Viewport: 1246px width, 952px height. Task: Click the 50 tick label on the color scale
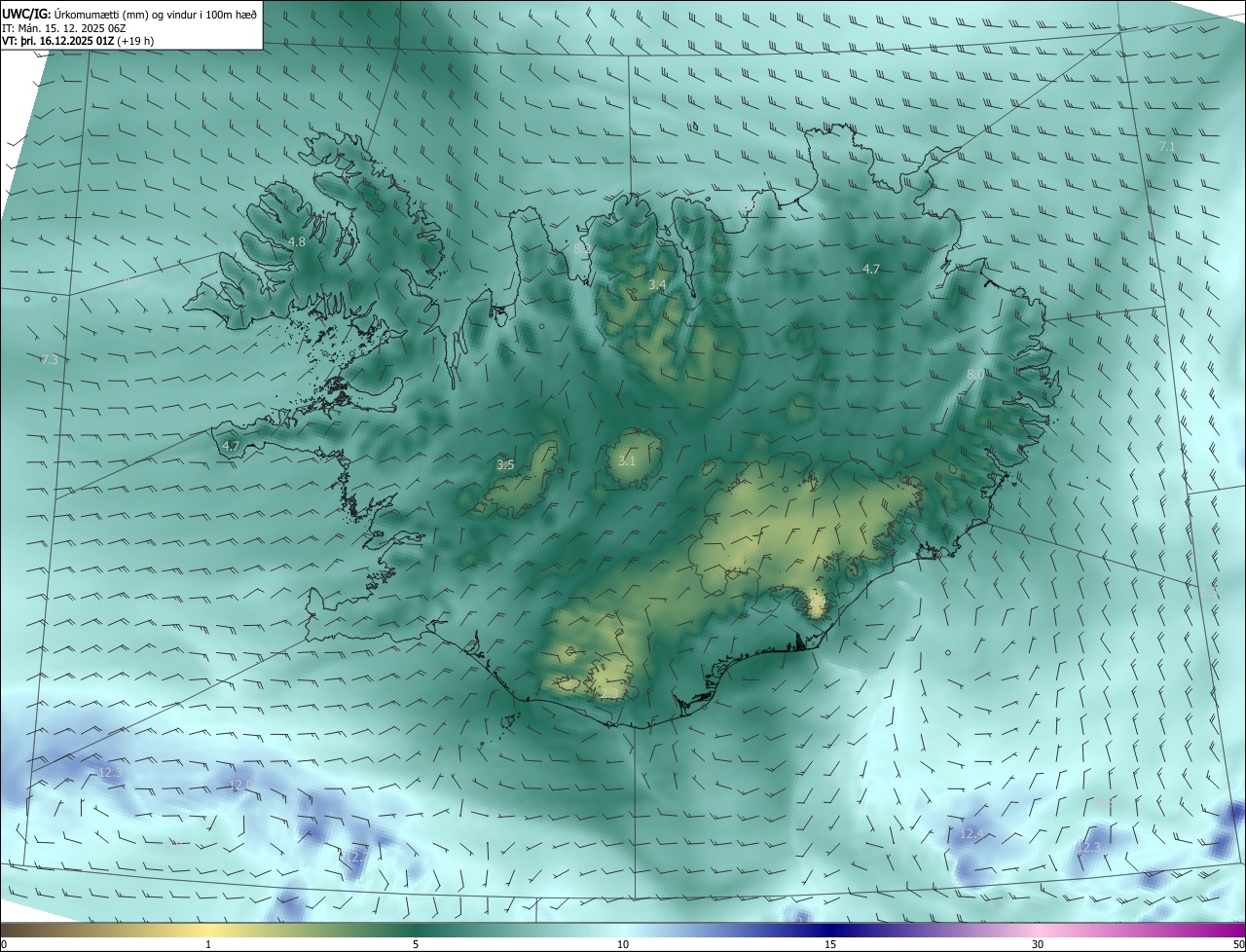click(x=1238, y=944)
